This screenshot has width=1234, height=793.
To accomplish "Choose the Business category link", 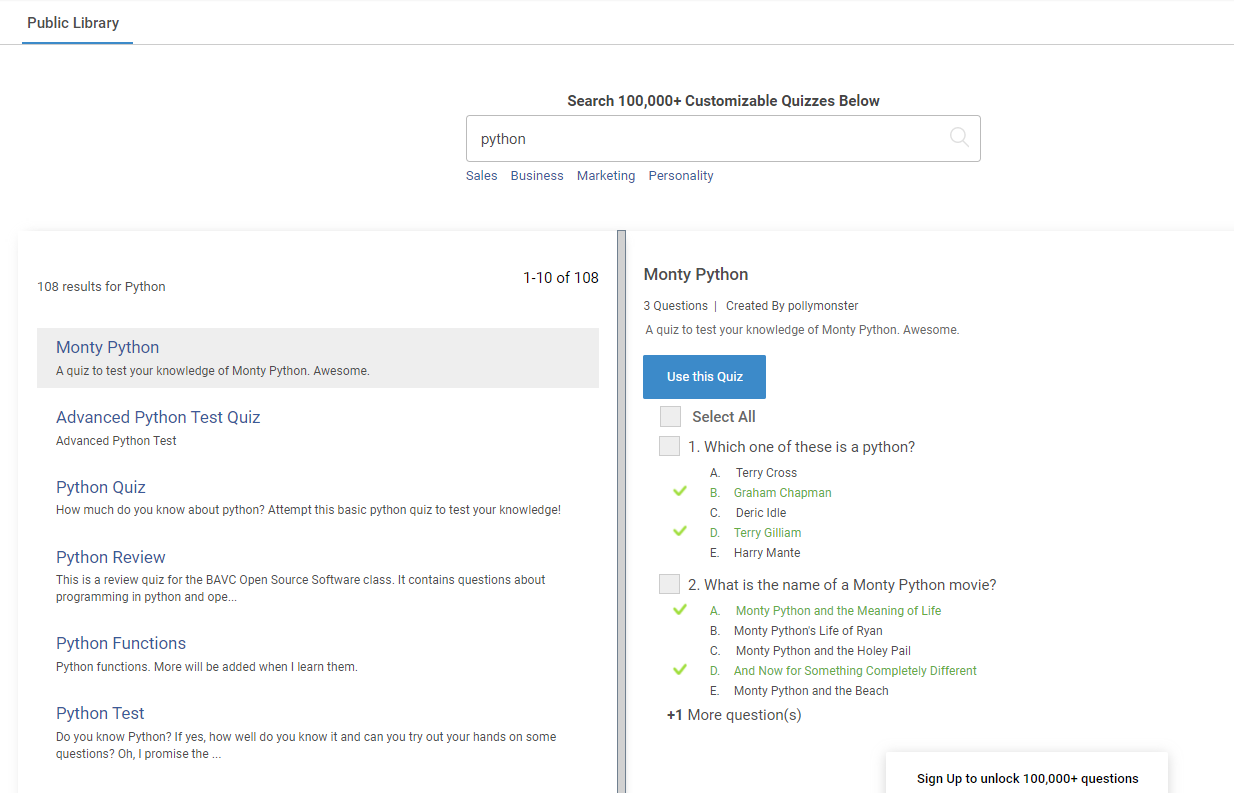I will pyautogui.click(x=537, y=176).
